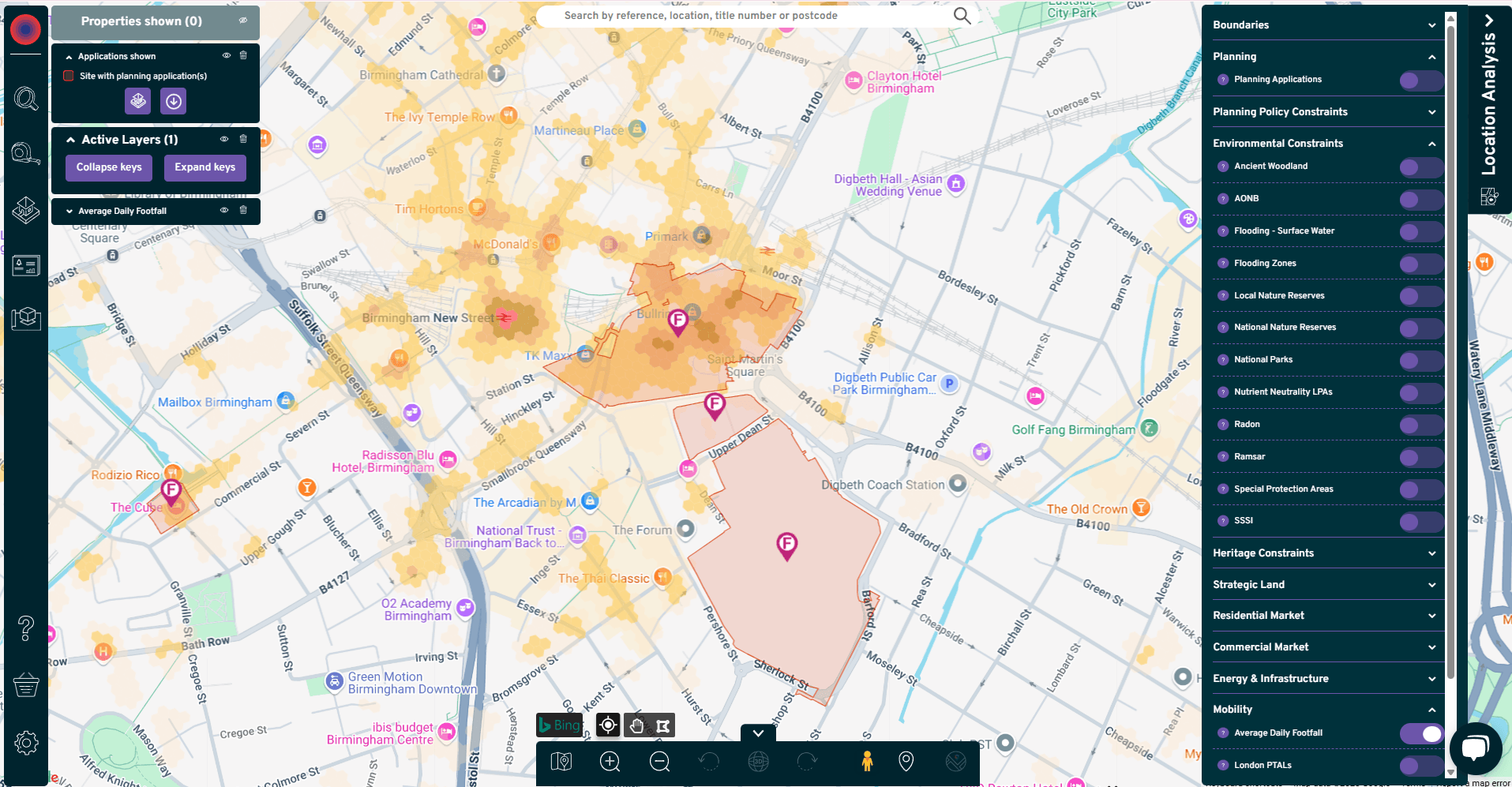This screenshot has height=787, width=1512.
Task: Zoom out using the minus magnifier
Action: (x=659, y=761)
